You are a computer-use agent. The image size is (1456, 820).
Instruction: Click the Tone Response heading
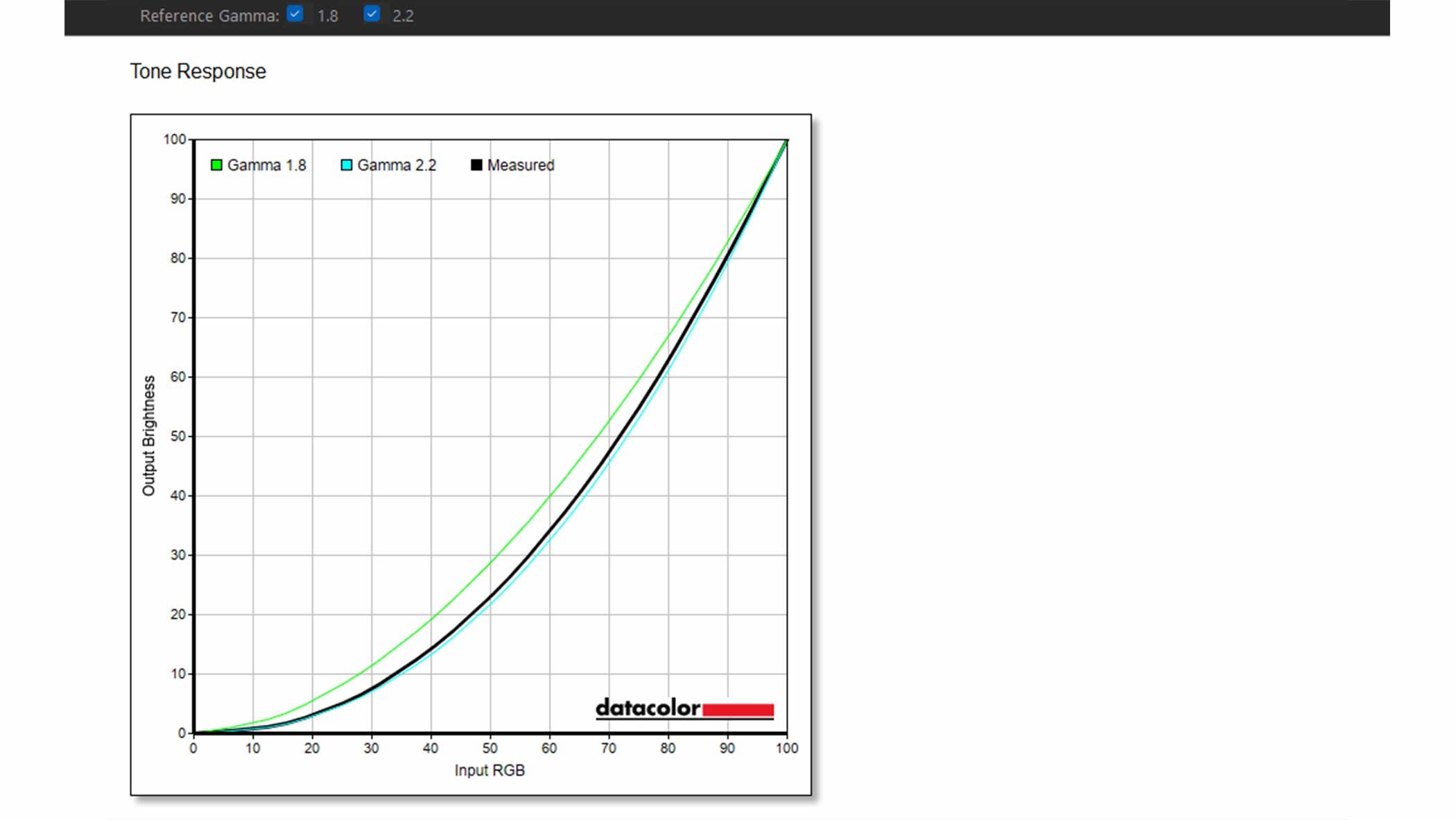(x=198, y=71)
